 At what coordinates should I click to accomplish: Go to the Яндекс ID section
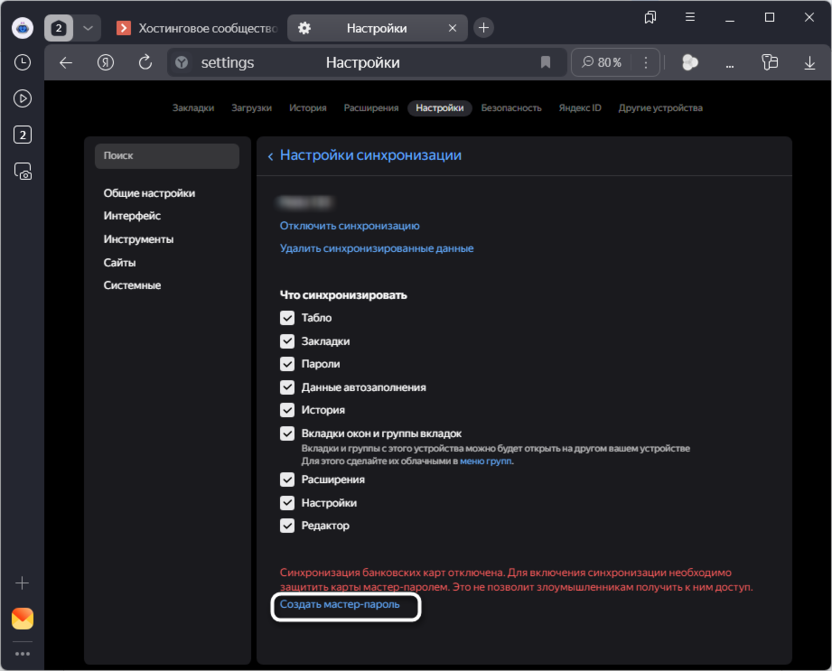click(x=579, y=108)
